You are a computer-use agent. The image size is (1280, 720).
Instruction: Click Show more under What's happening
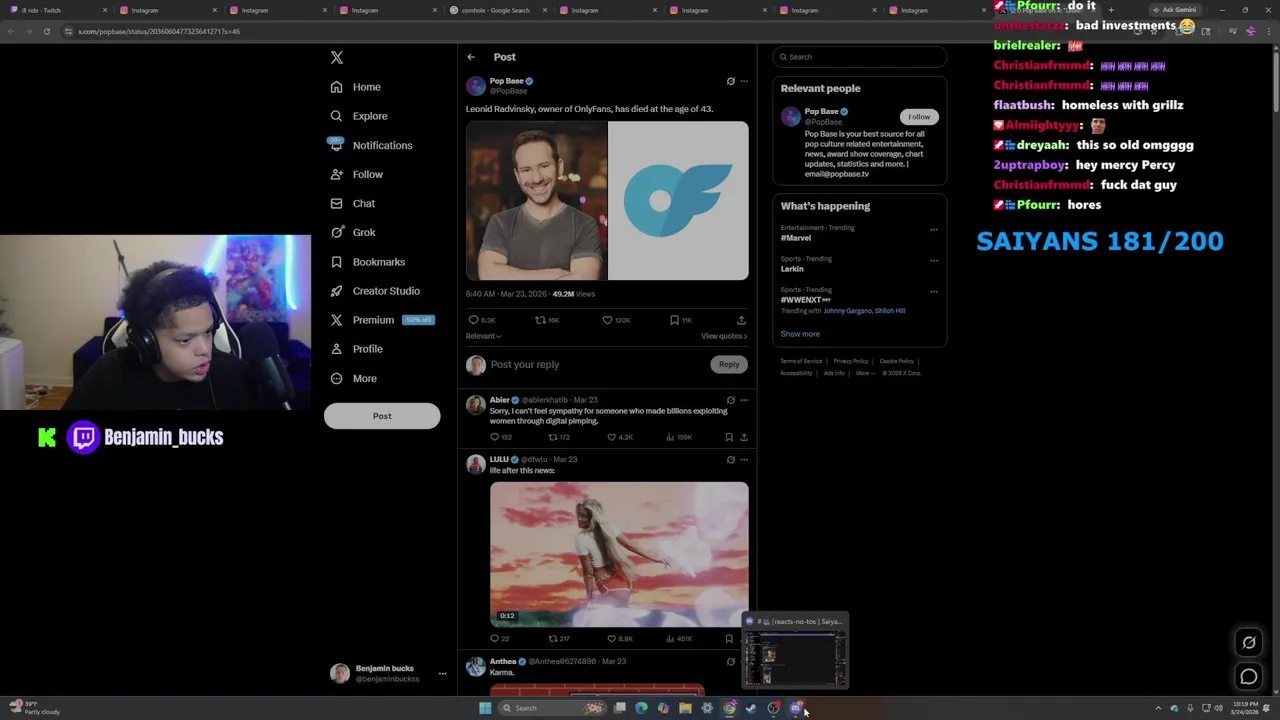[x=800, y=334]
